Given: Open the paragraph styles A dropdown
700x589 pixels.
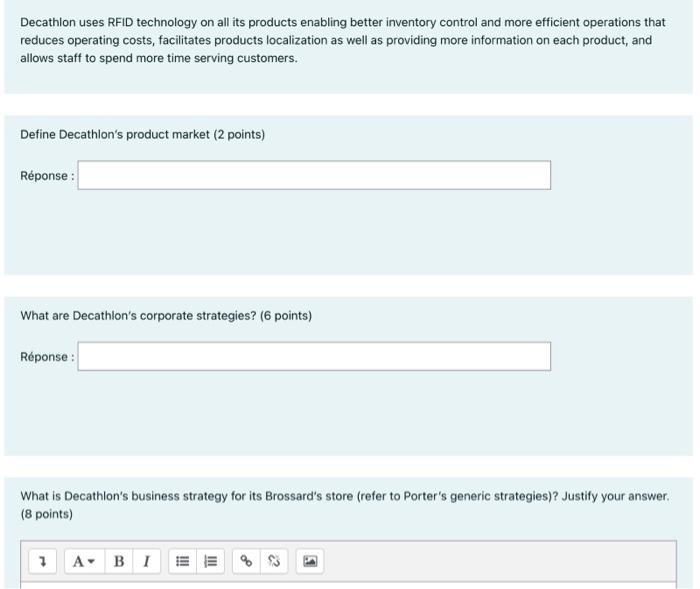Looking at the screenshot, I should click(x=84, y=561).
